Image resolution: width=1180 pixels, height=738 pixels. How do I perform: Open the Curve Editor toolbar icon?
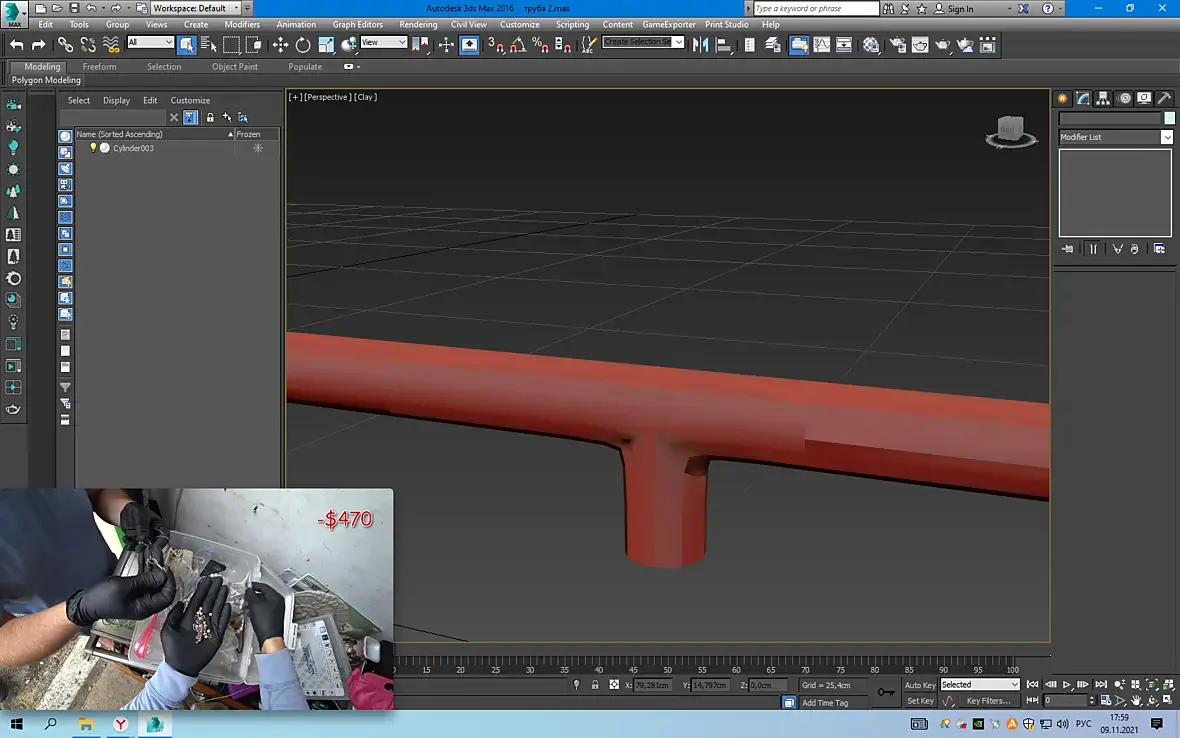821,45
